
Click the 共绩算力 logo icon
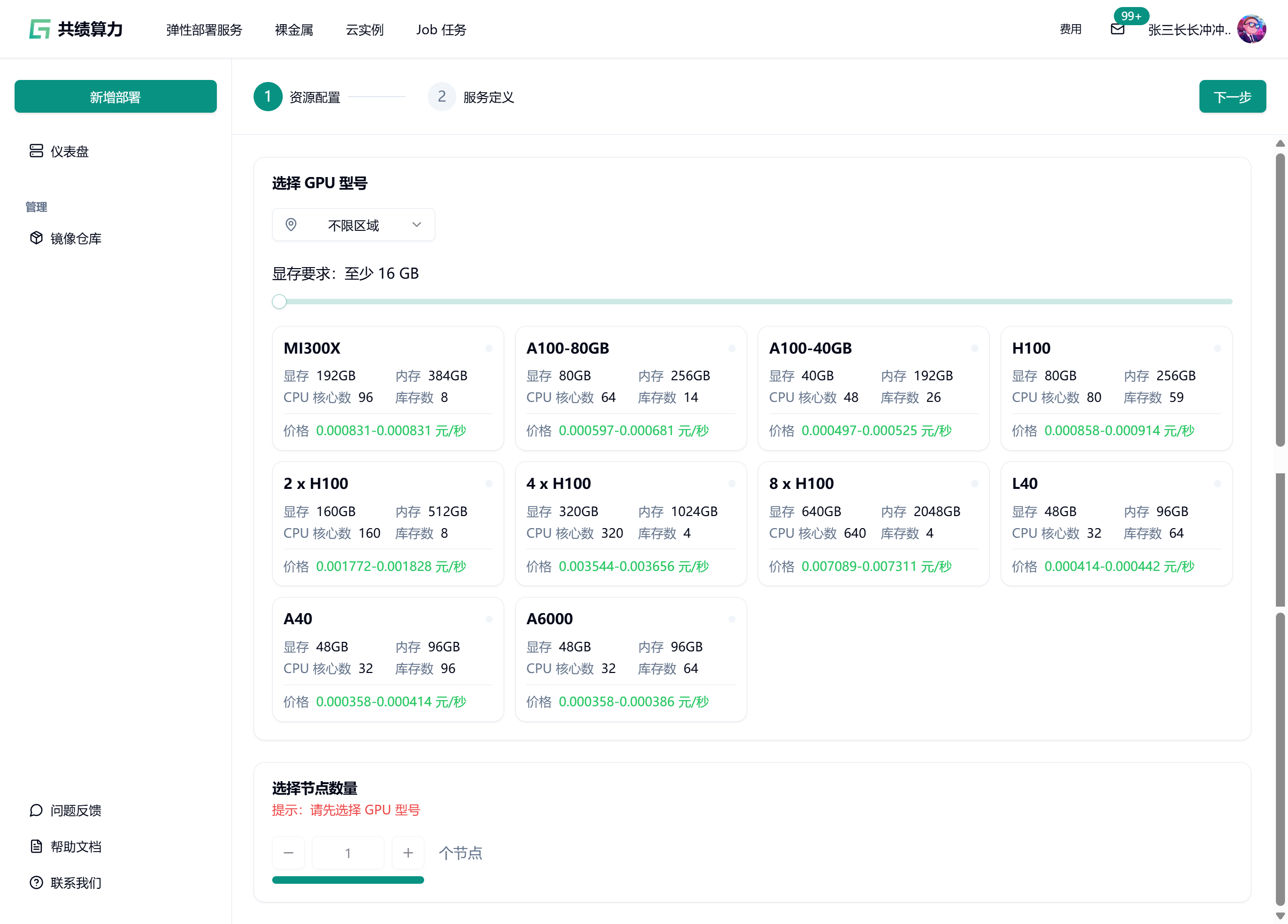[40, 29]
